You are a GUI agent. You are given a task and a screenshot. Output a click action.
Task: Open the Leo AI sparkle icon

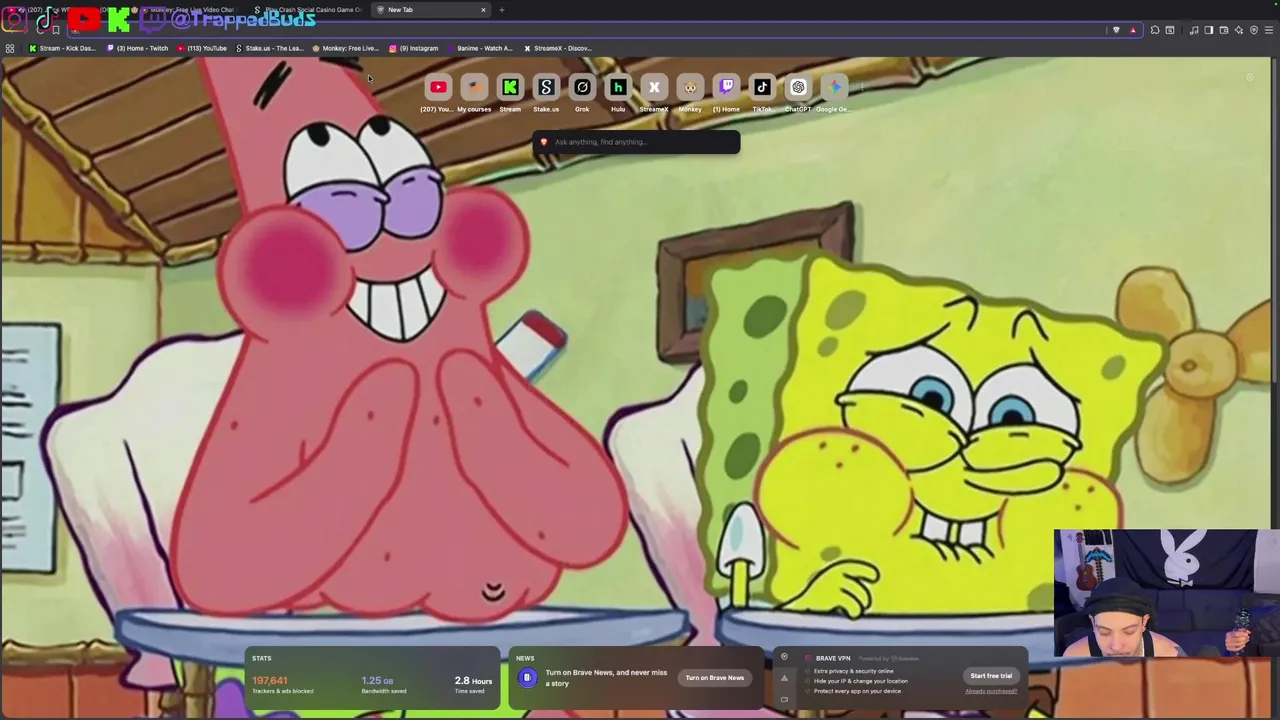pyautogui.click(x=1239, y=30)
